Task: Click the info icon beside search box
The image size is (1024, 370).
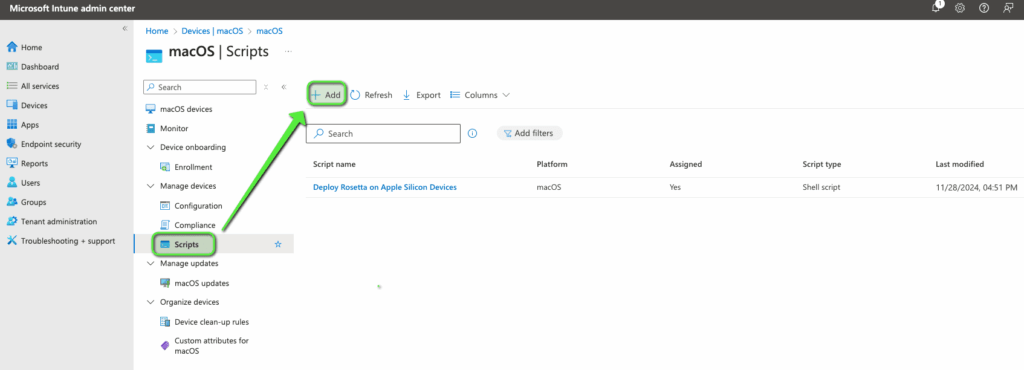Action: pyautogui.click(x=473, y=133)
